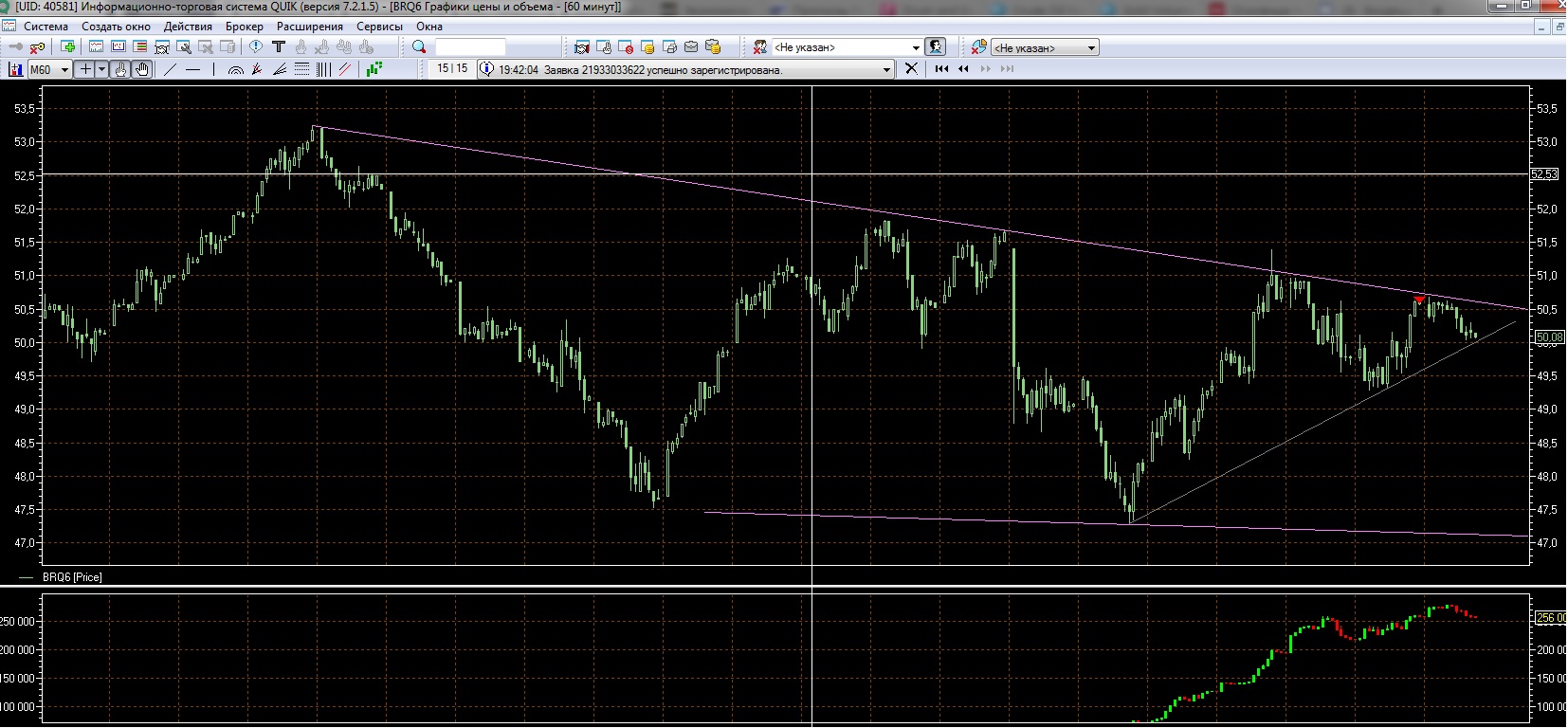
Task: Open the second <Не указан> account dropdown
Action: [x=1046, y=47]
